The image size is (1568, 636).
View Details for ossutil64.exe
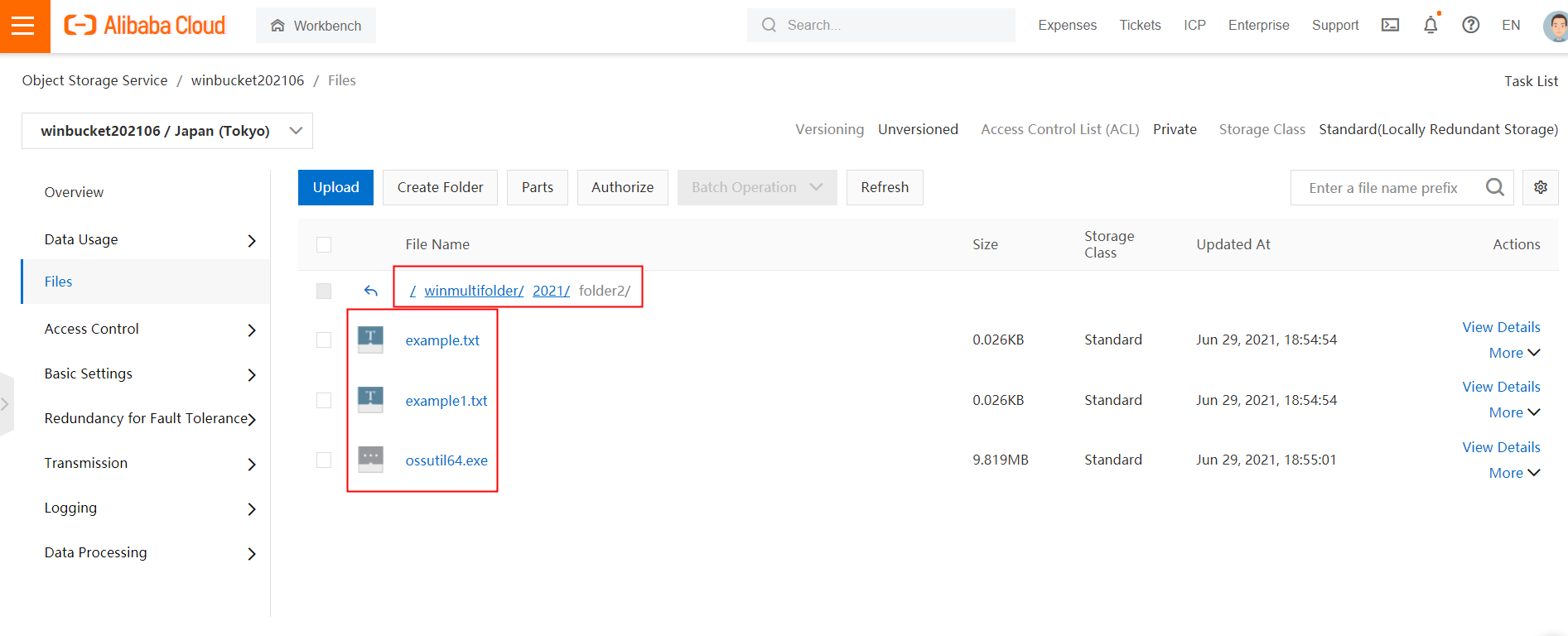[x=1501, y=447]
